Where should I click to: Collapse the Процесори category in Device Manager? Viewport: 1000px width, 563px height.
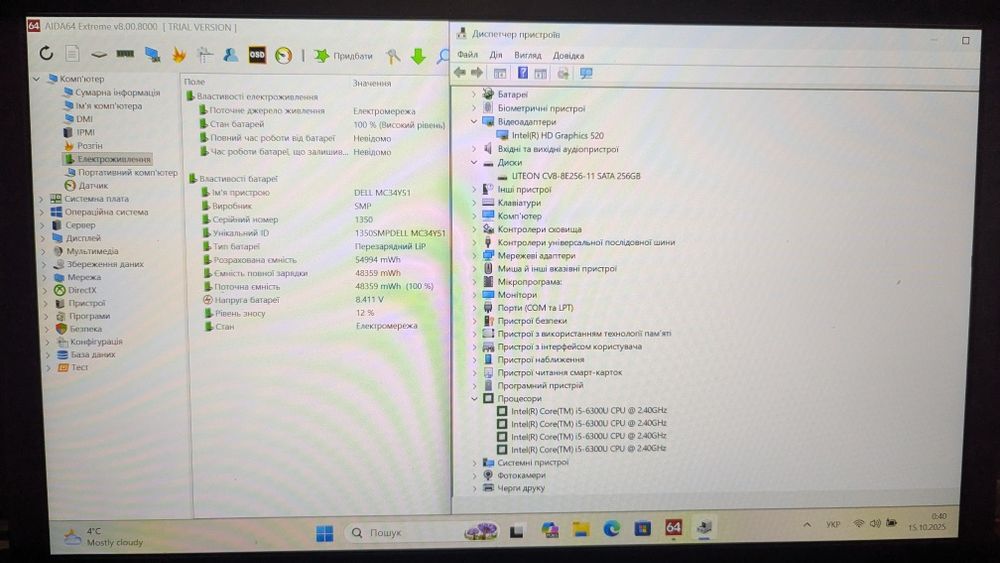click(x=474, y=398)
